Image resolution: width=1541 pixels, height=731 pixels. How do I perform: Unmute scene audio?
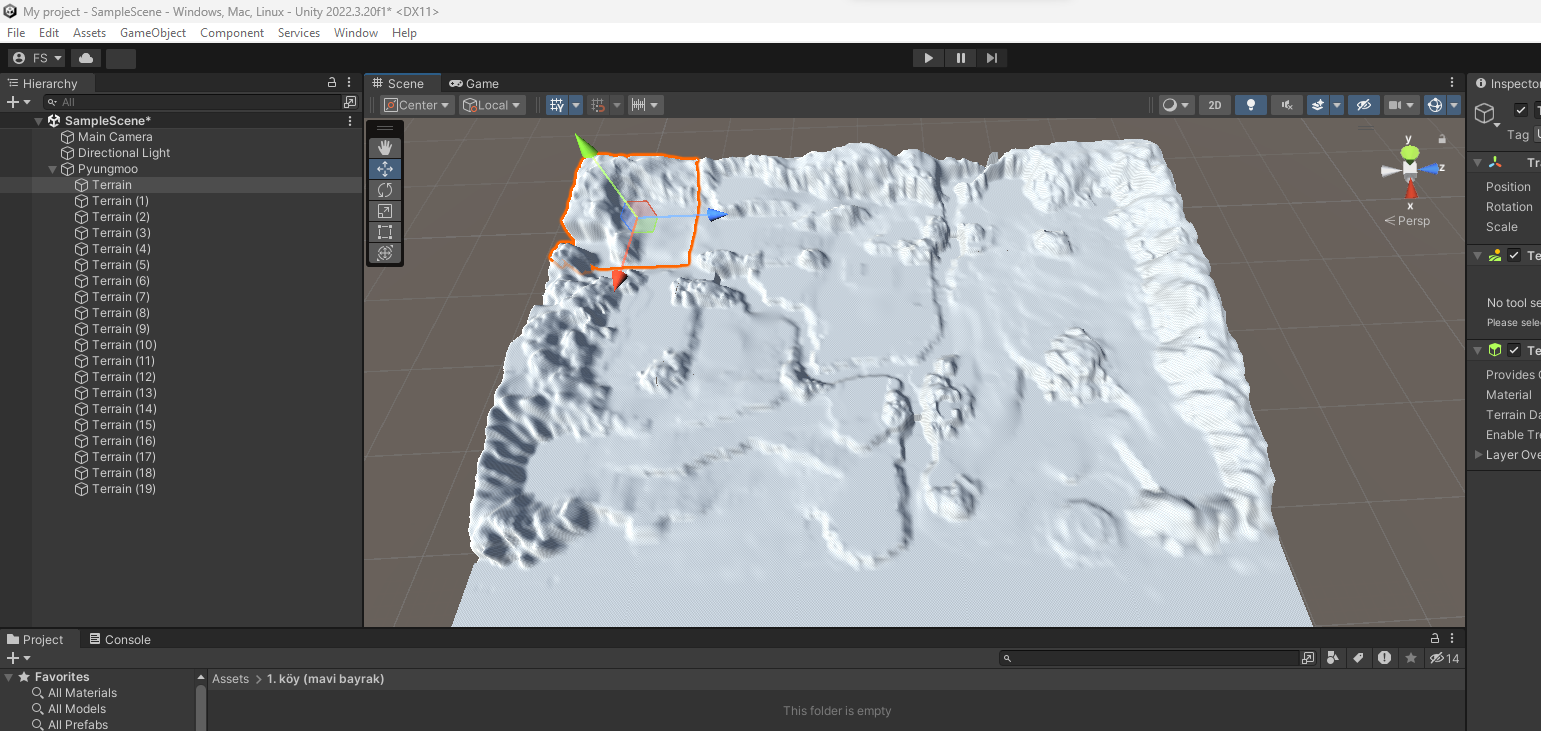click(1286, 105)
